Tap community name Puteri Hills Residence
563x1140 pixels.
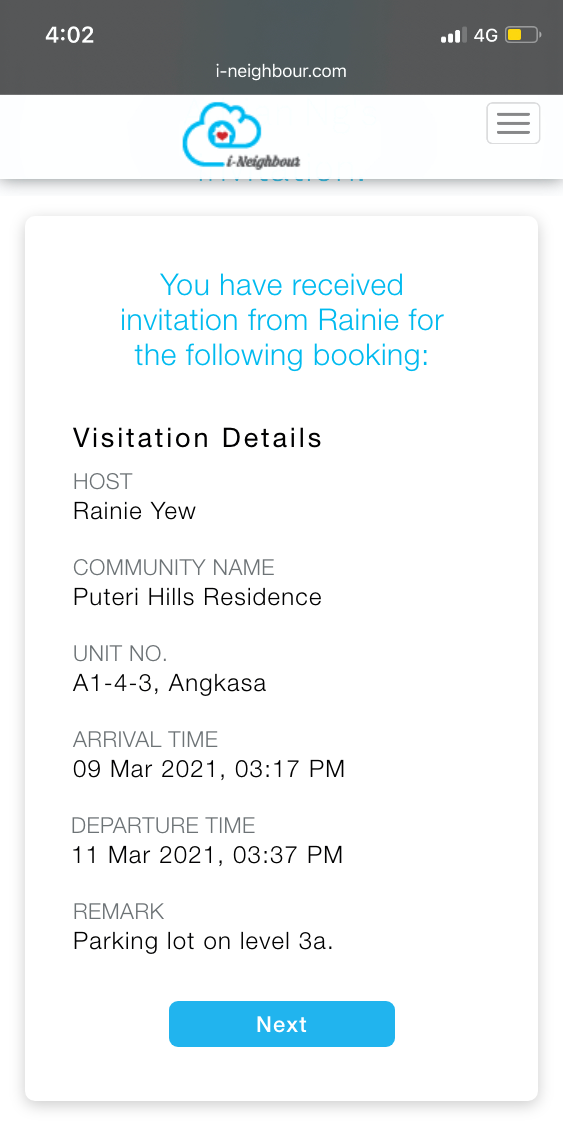coord(197,598)
